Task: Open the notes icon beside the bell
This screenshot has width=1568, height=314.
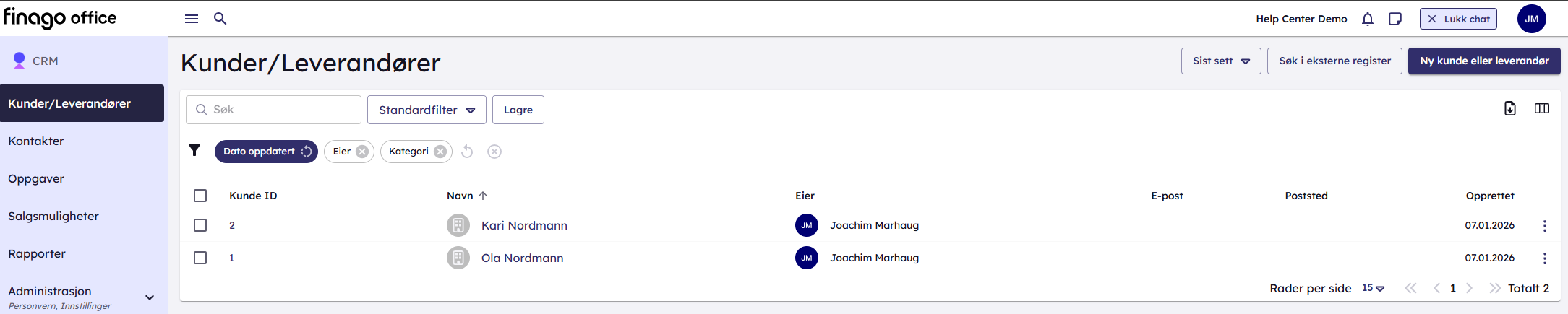Action: (x=1395, y=19)
